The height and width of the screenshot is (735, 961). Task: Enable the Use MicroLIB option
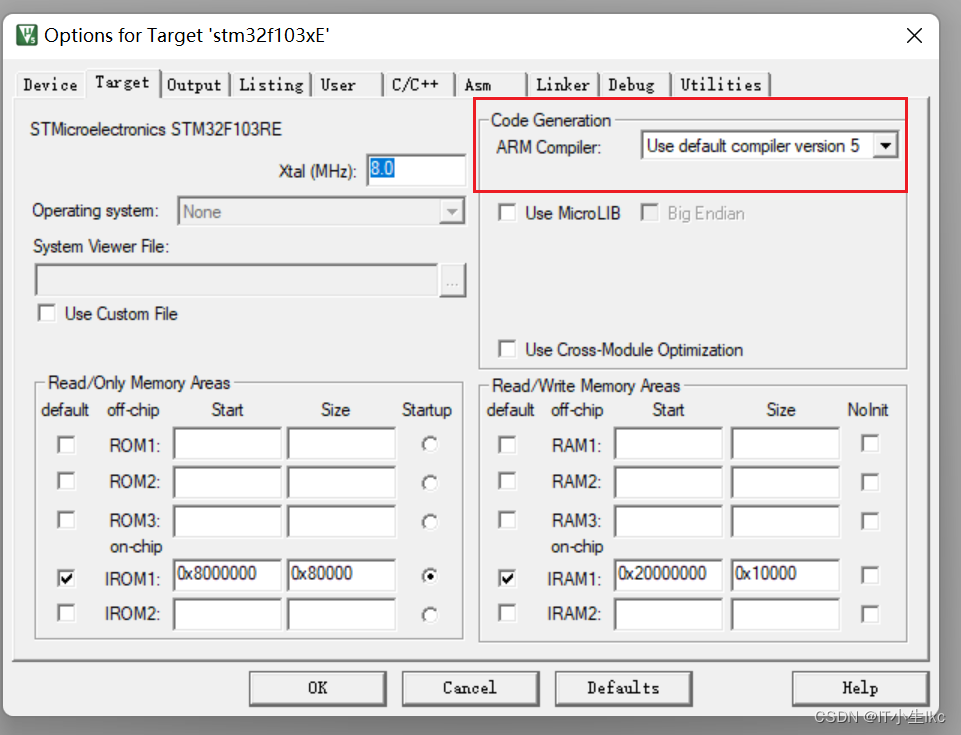point(506,212)
